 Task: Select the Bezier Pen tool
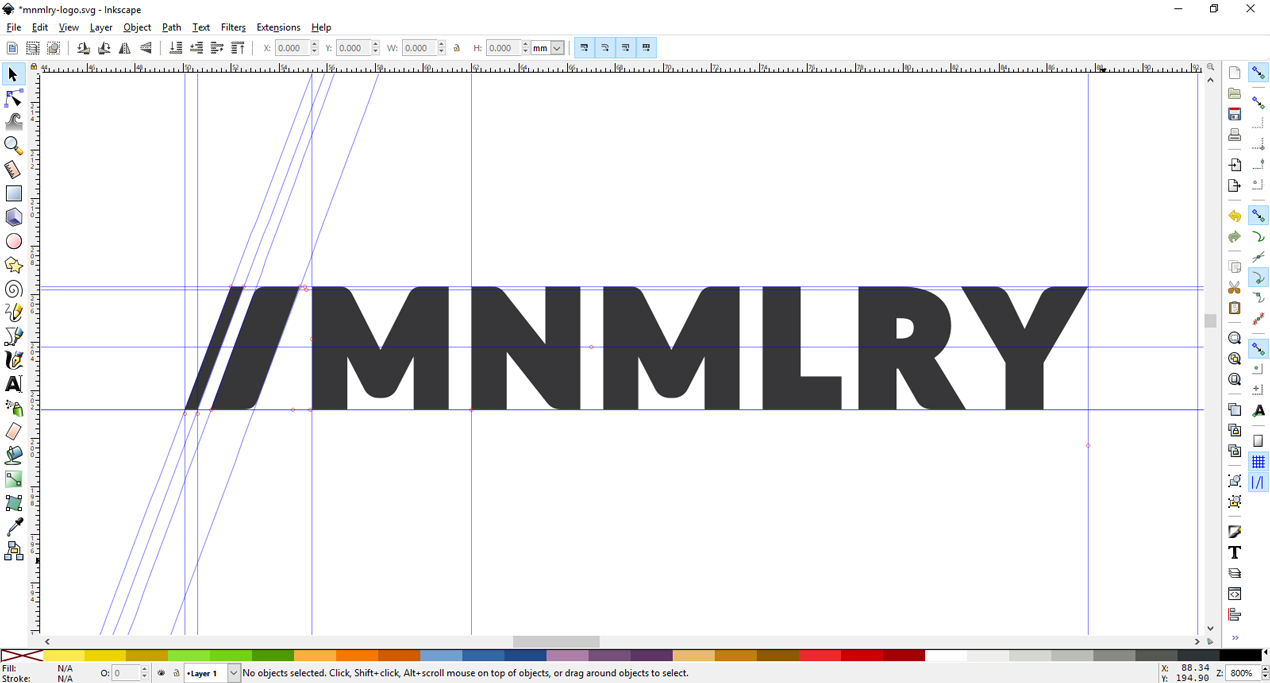[x=13, y=337]
